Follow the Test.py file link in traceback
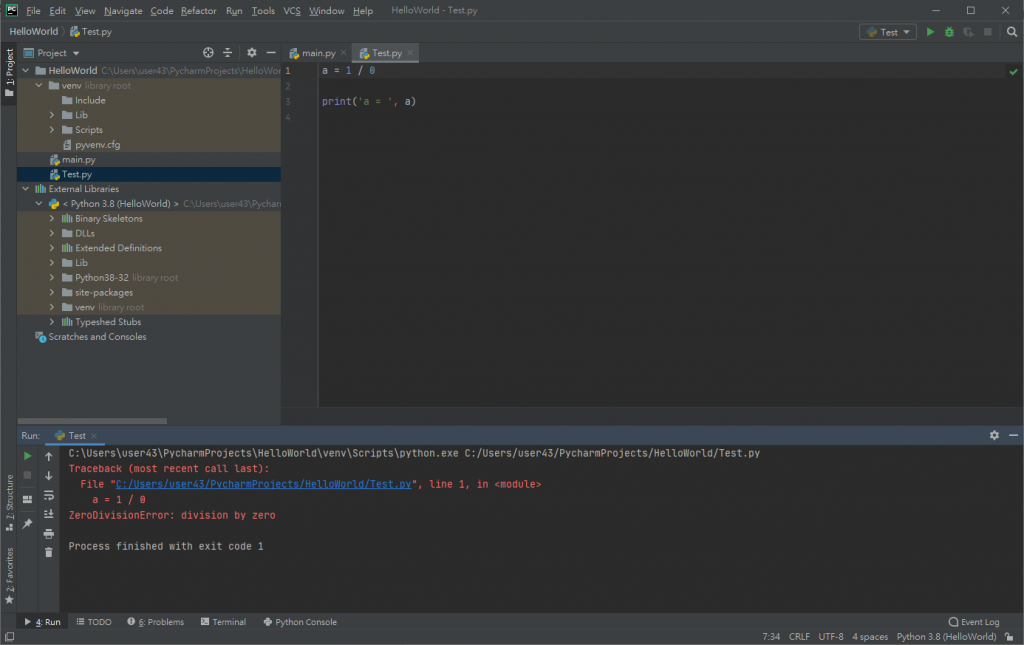 [264, 484]
